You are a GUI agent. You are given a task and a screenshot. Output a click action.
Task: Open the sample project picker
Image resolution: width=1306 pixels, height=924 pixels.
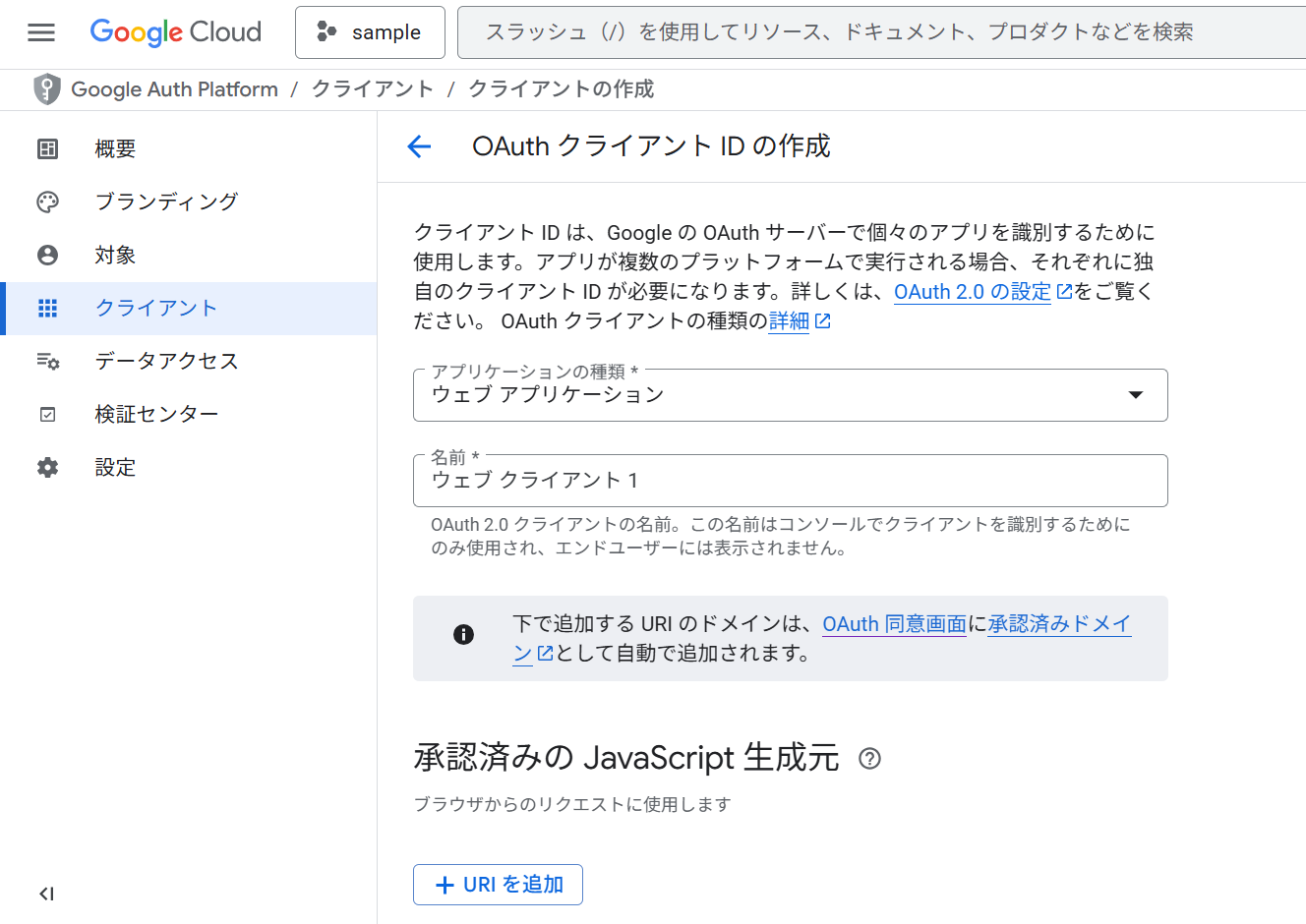click(x=370, y=31)
